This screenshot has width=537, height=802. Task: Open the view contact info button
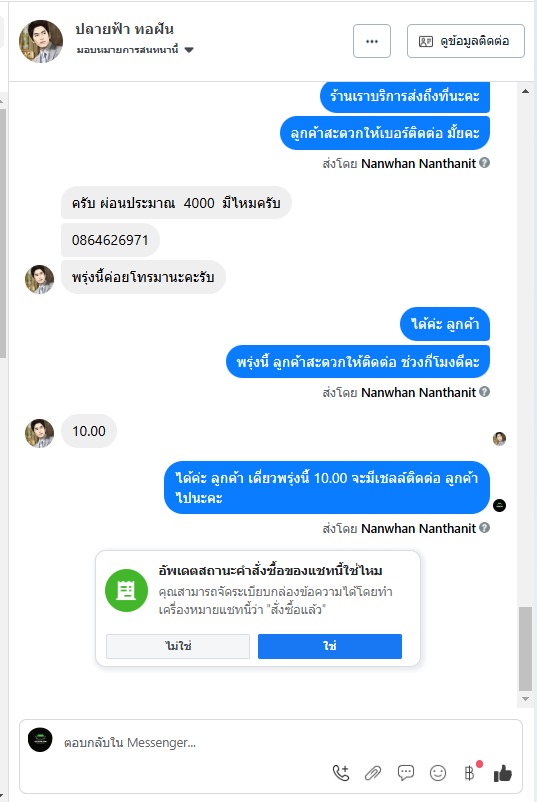pos(465,41)
